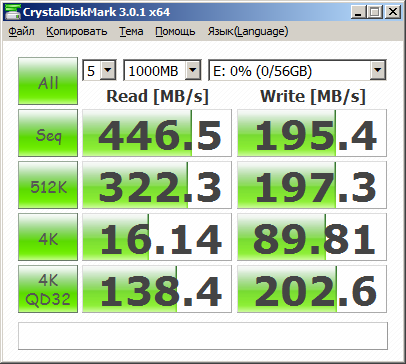Run the 512K random test
406x364 pixels.
pos(48,185)
